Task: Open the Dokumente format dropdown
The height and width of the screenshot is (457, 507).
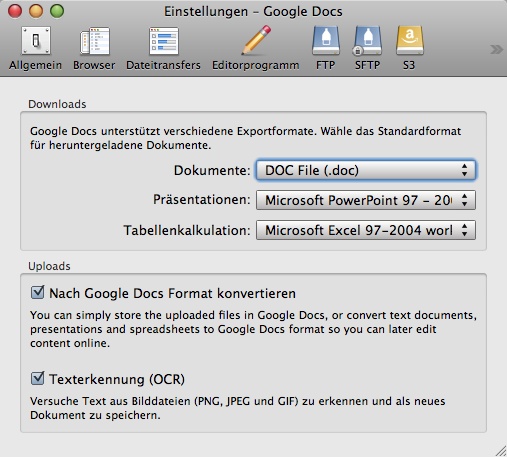Action: [x=366, y=170]
